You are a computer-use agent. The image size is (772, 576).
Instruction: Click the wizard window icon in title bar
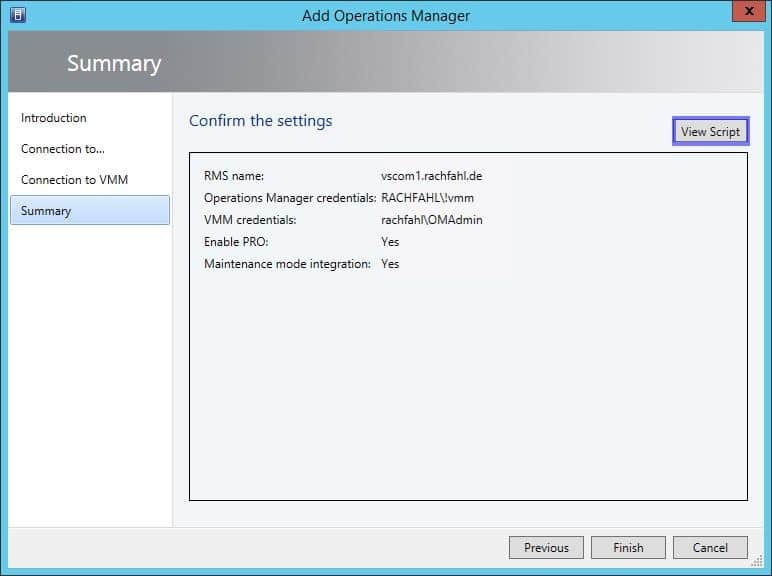[x=18, y=15]
